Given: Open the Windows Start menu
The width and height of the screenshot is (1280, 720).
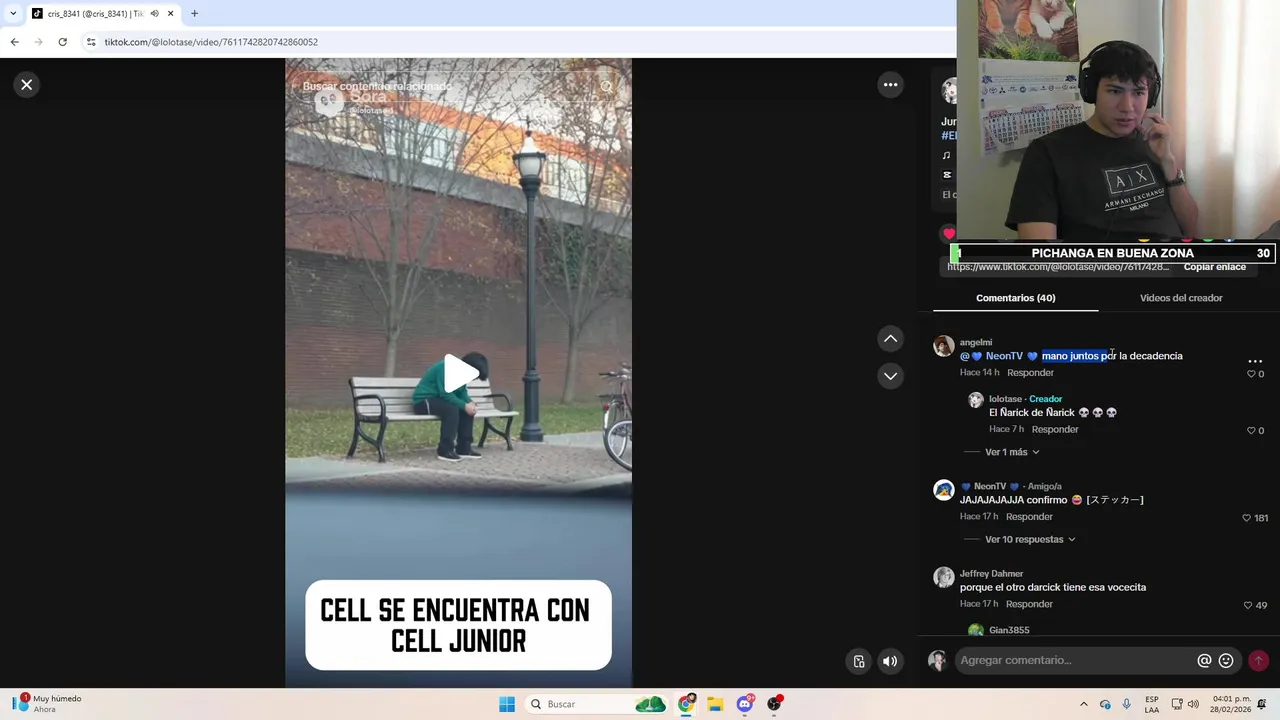Looking at the screenshot, I should (x=507, y=704).
